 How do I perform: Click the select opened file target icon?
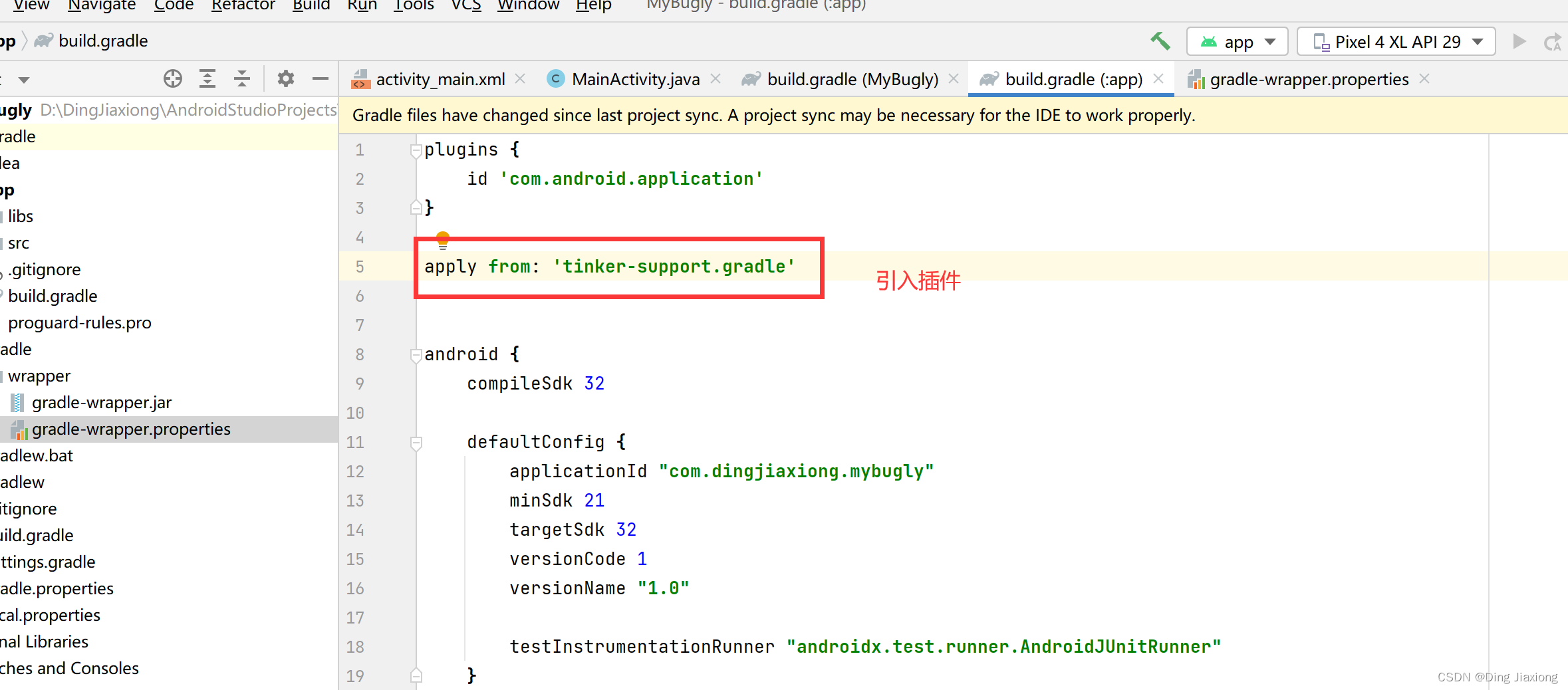[x=173, y=78]
